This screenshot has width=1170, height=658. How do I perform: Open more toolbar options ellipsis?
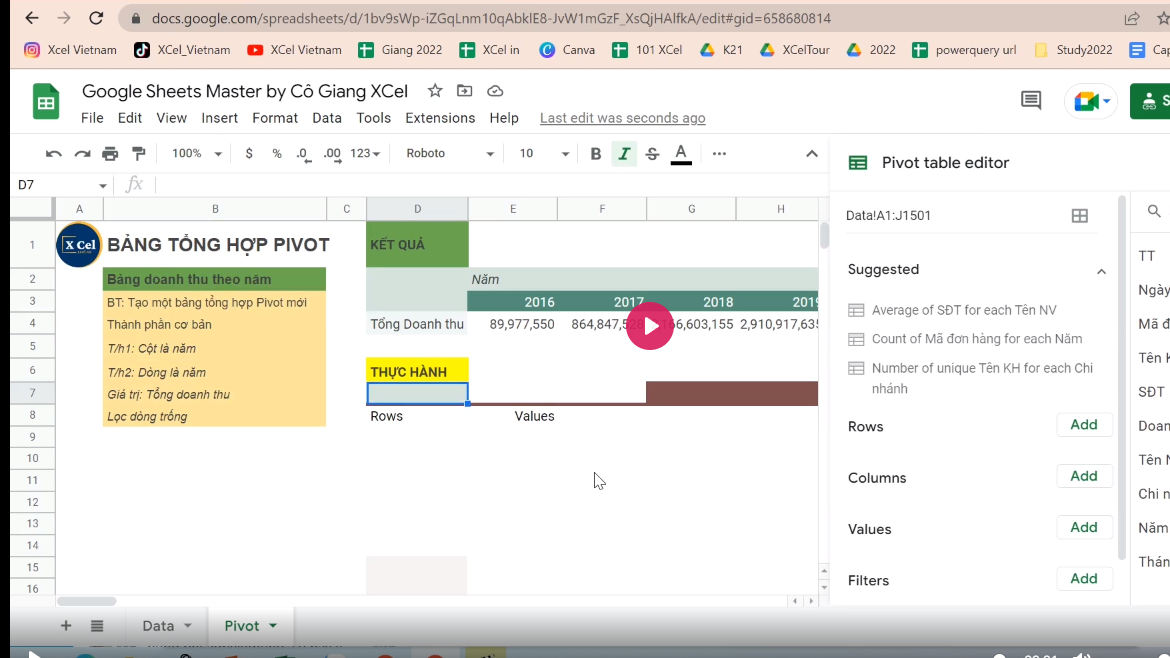pos(719,154)
